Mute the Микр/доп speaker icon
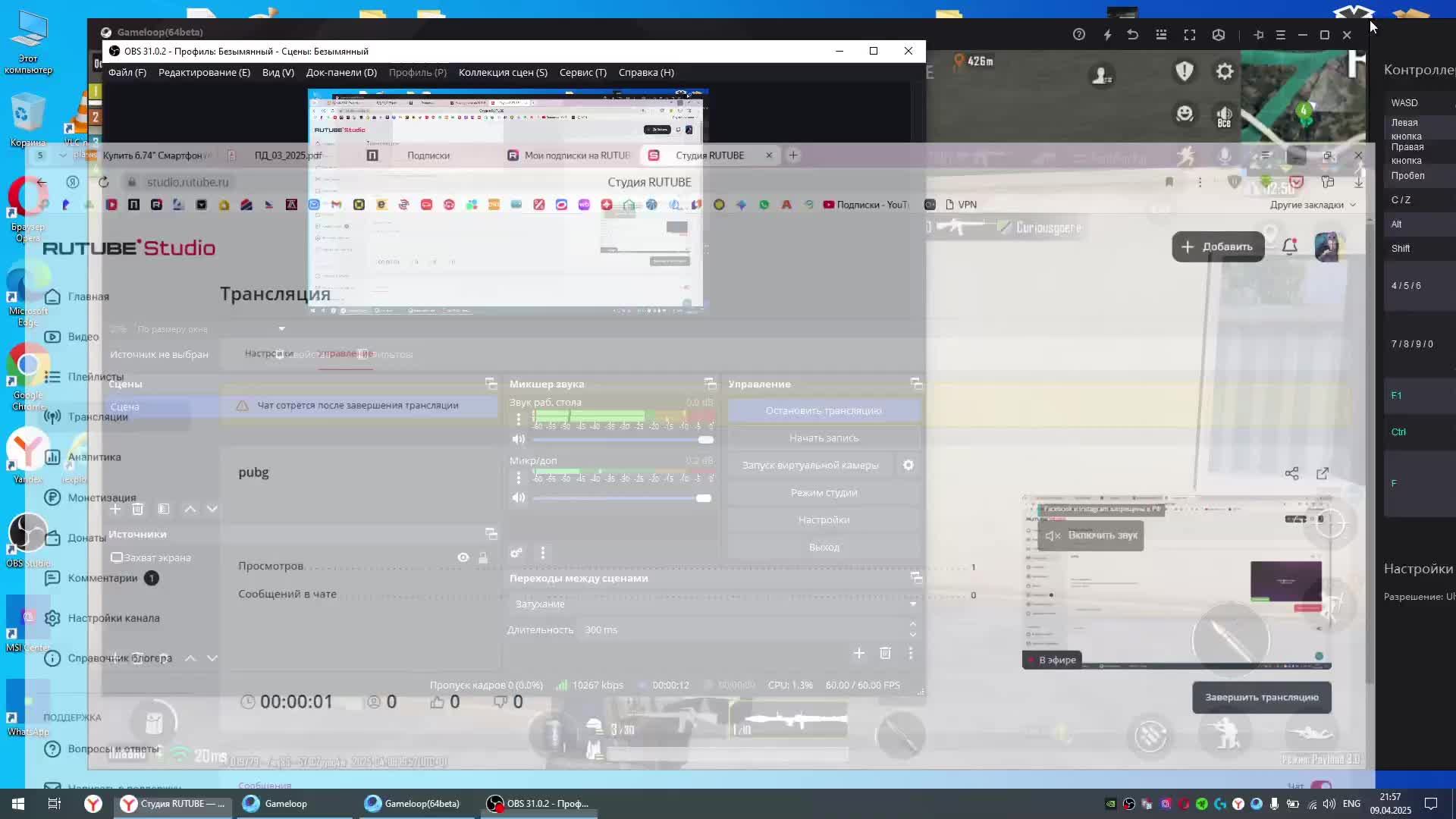Image resolution: width=1456 pixels, height=819 pixels. click(518, 498)
